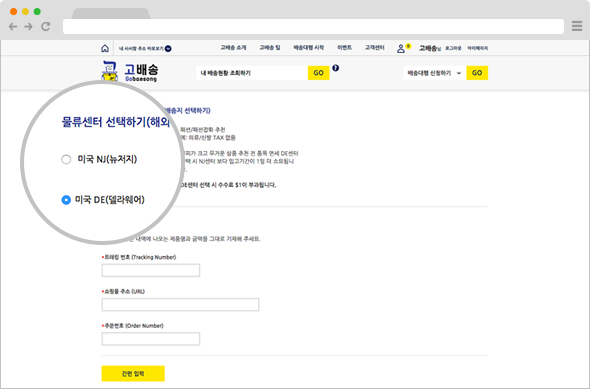The width and height of the screenshot is (590, 389).
Task: Click the browser forward arrow
Action: [x=28, y=26]
